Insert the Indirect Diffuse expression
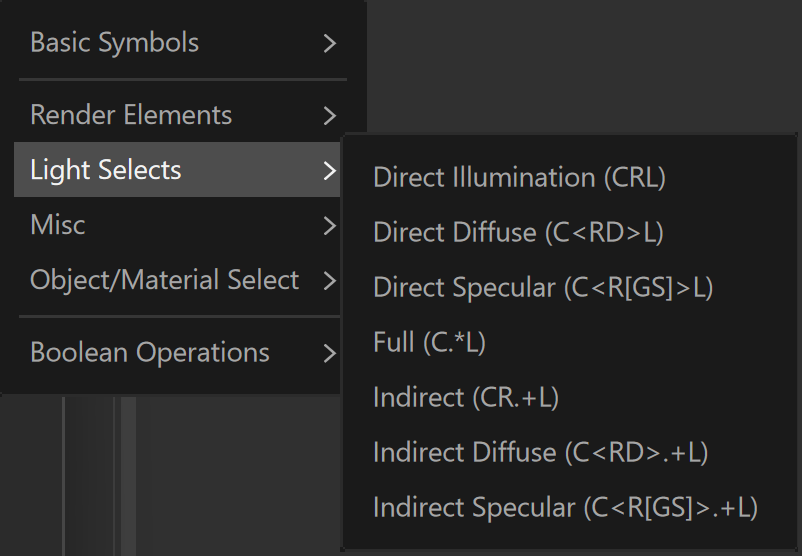The width and height of the screenshot is (802, 556). (x=570, y=453)
